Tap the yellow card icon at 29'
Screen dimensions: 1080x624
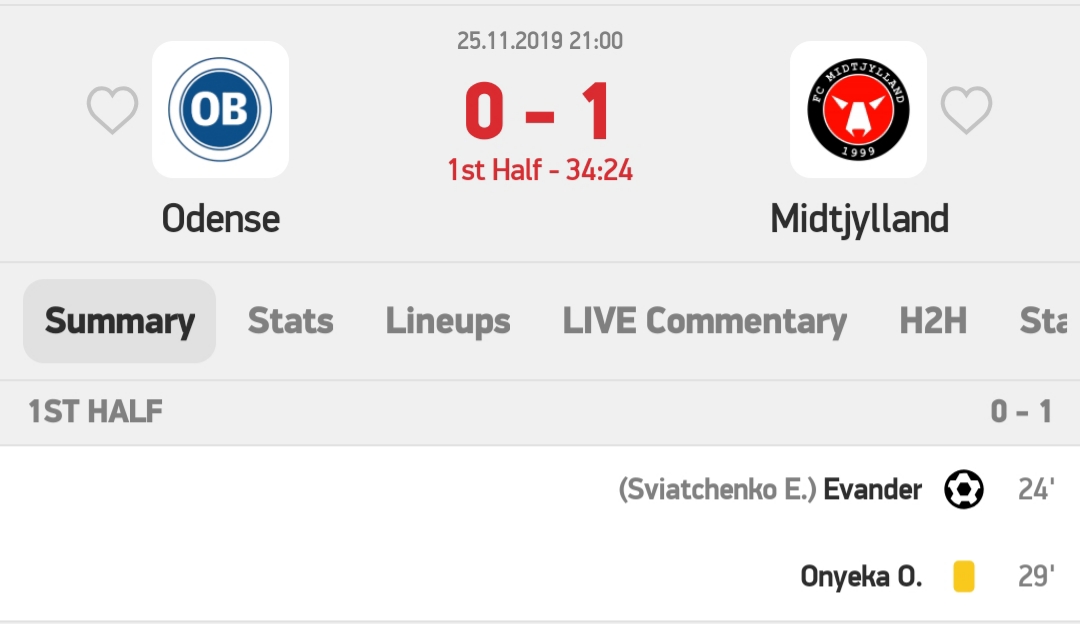pos(964,576)
